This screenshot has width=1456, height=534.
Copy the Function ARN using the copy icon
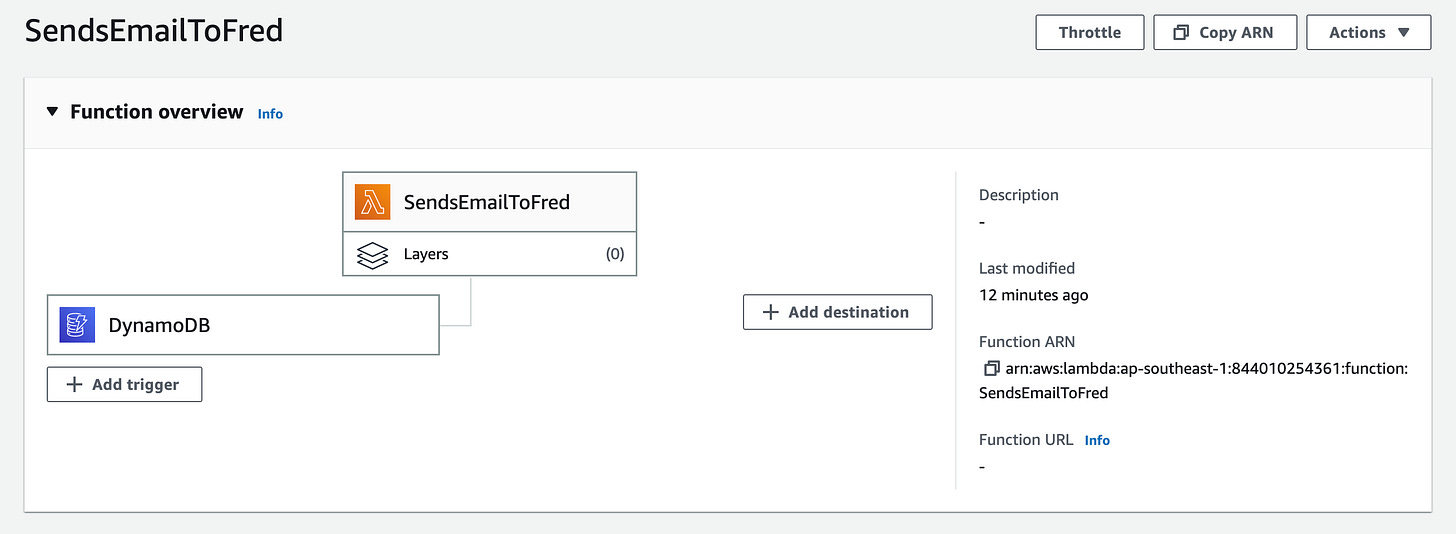[991, 369]
